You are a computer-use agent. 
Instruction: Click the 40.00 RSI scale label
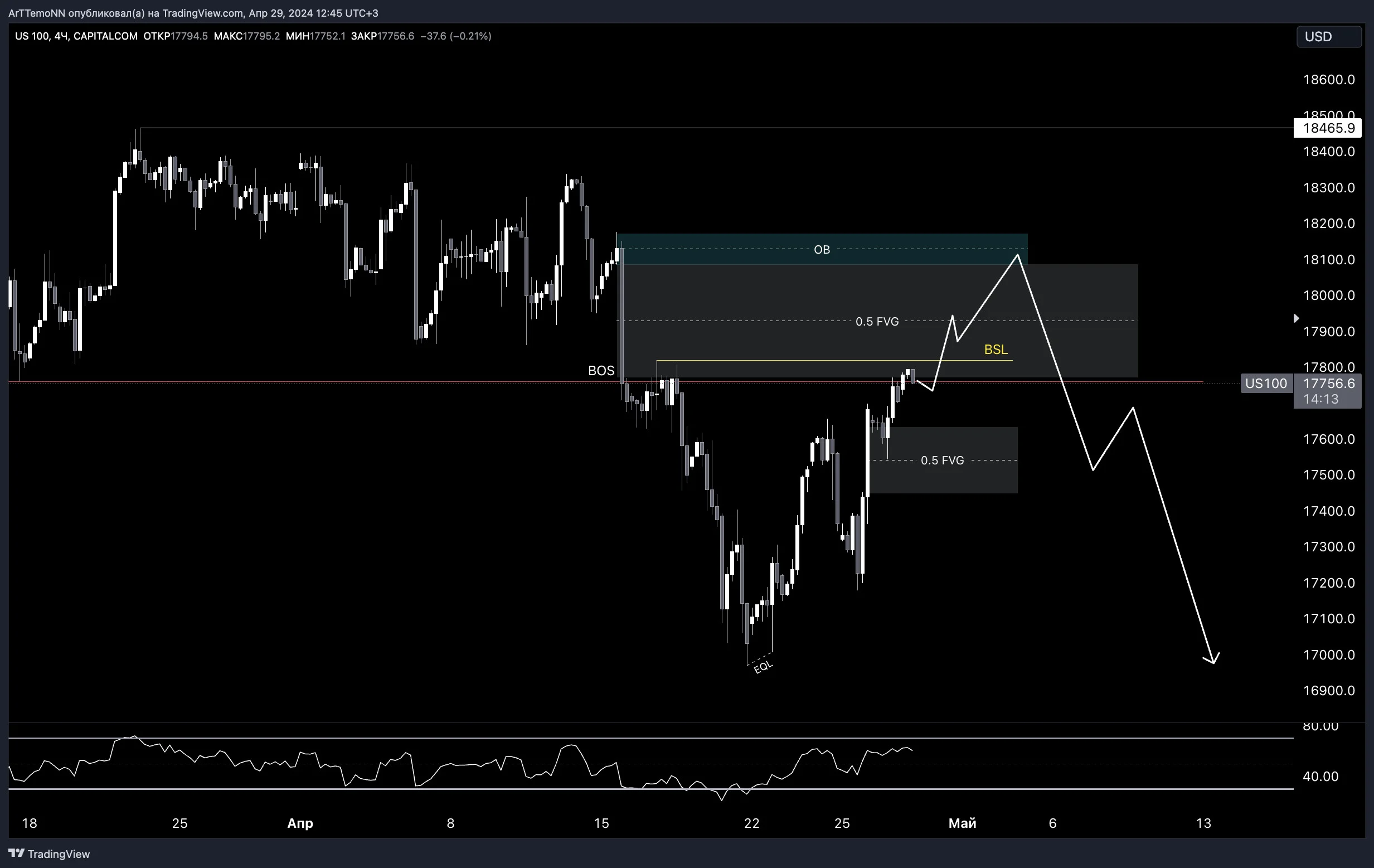1320,776
